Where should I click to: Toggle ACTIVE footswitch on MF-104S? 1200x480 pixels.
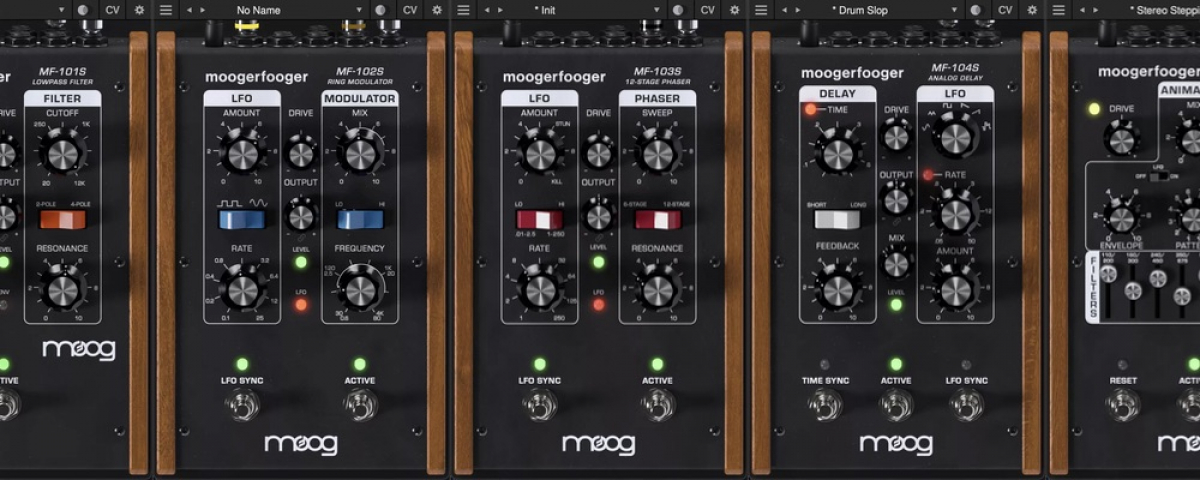(x=896, y=405)
